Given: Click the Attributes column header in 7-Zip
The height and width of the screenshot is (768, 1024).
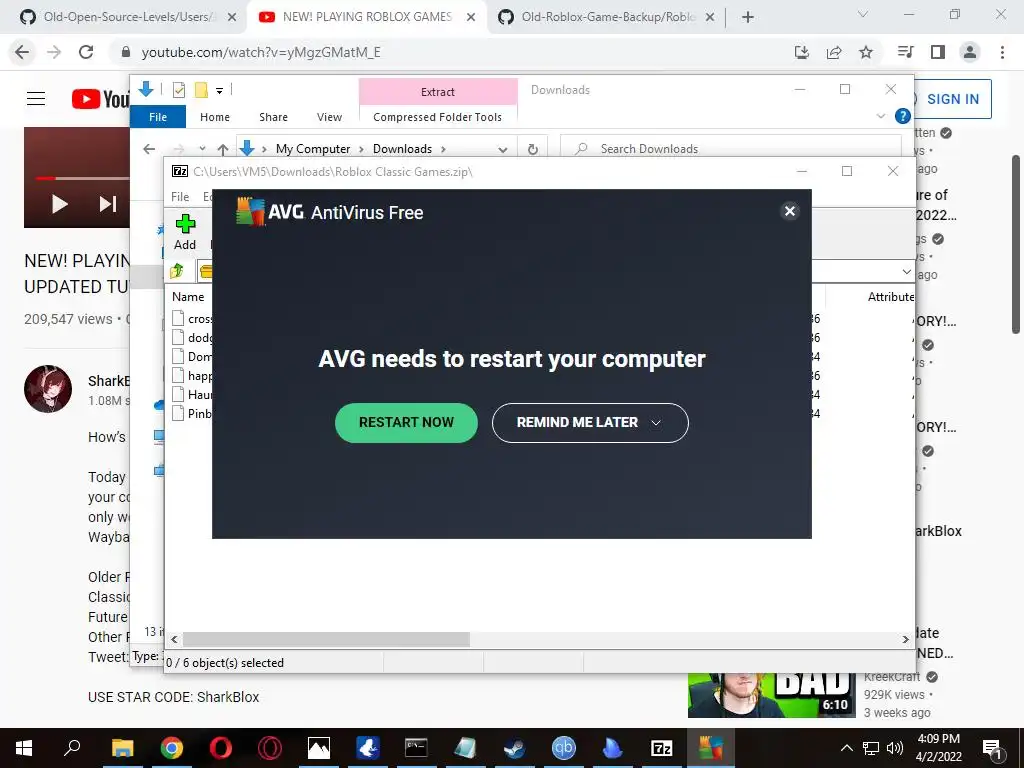Looking at the screenshot, I should (x=891, y=296).
